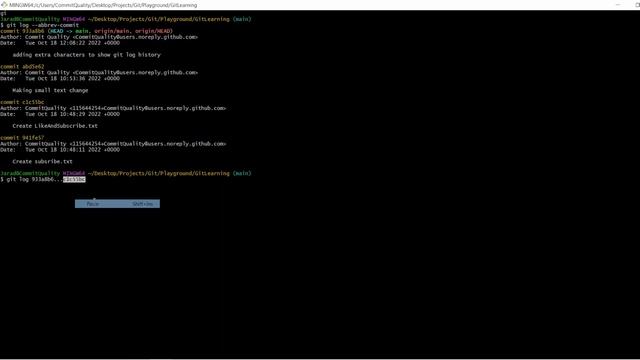Click the date line 'Tue Oct 18 10:48:11 2022'

(60, 149)
